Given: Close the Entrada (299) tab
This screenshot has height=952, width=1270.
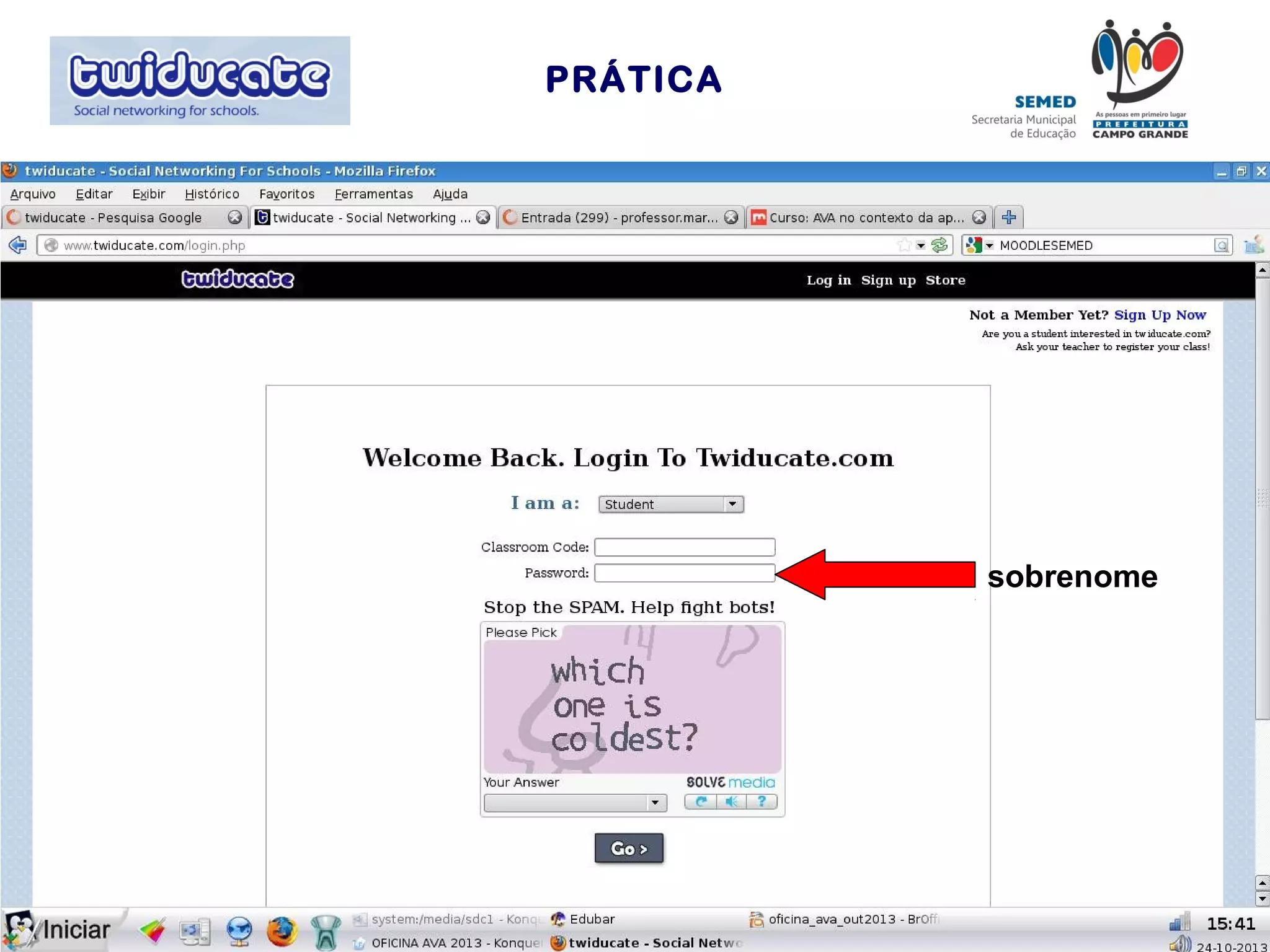Looking at the screenshot, I should tap(731, 218).
